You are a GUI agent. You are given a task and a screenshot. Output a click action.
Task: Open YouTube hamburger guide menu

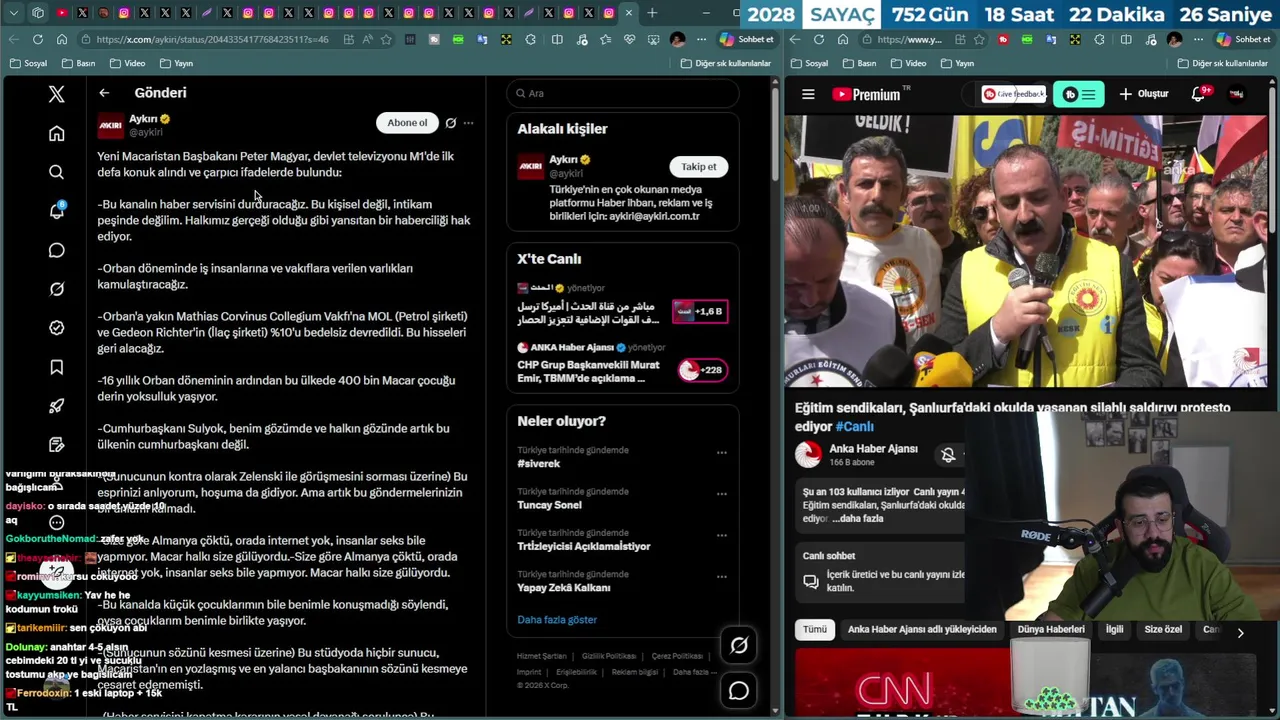click(x=808, y=94)
